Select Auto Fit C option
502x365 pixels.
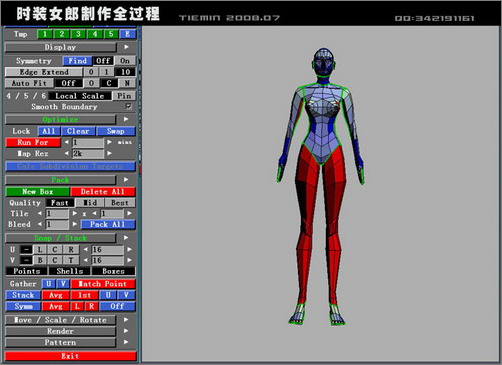(109, 83)
